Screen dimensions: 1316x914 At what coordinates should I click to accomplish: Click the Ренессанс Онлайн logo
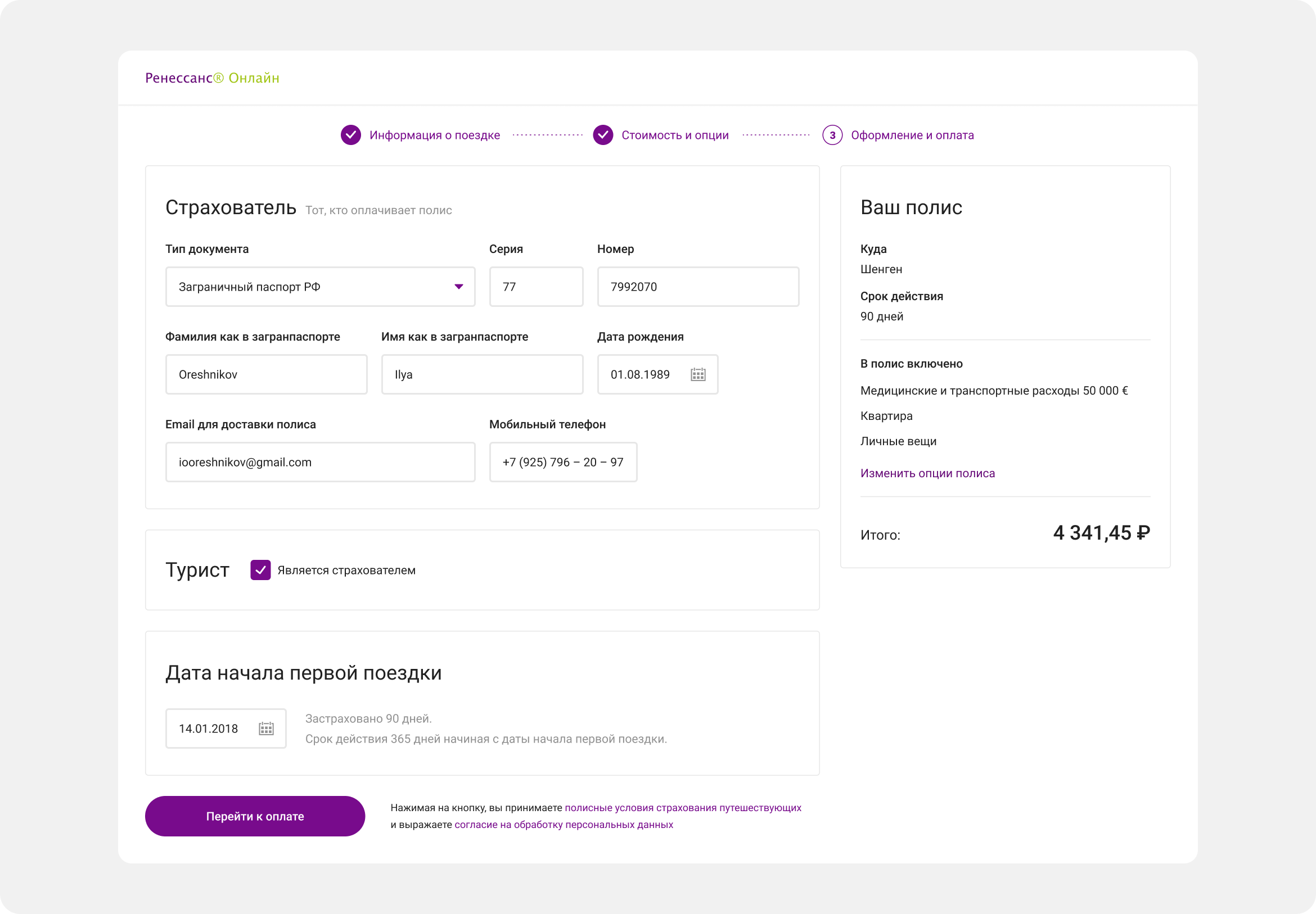click(212, 78)
